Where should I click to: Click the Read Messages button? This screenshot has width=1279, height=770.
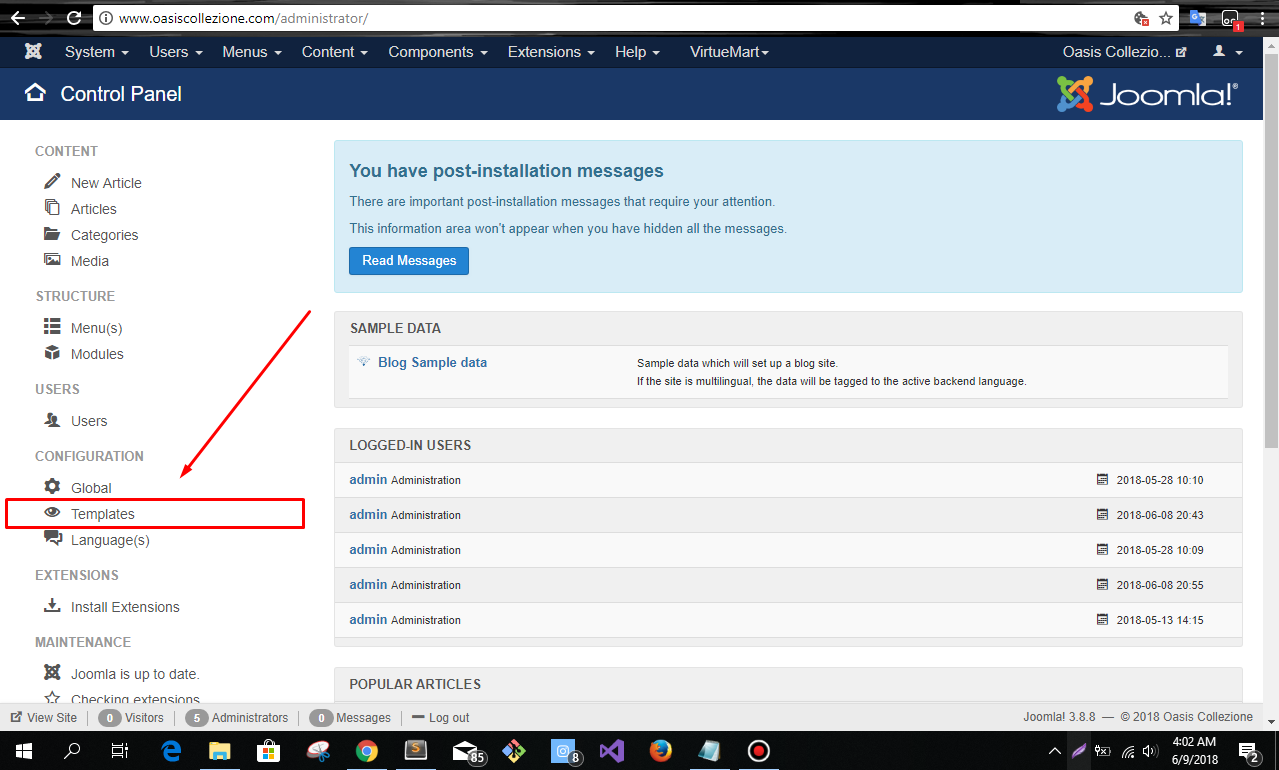(x=409, y=261)
